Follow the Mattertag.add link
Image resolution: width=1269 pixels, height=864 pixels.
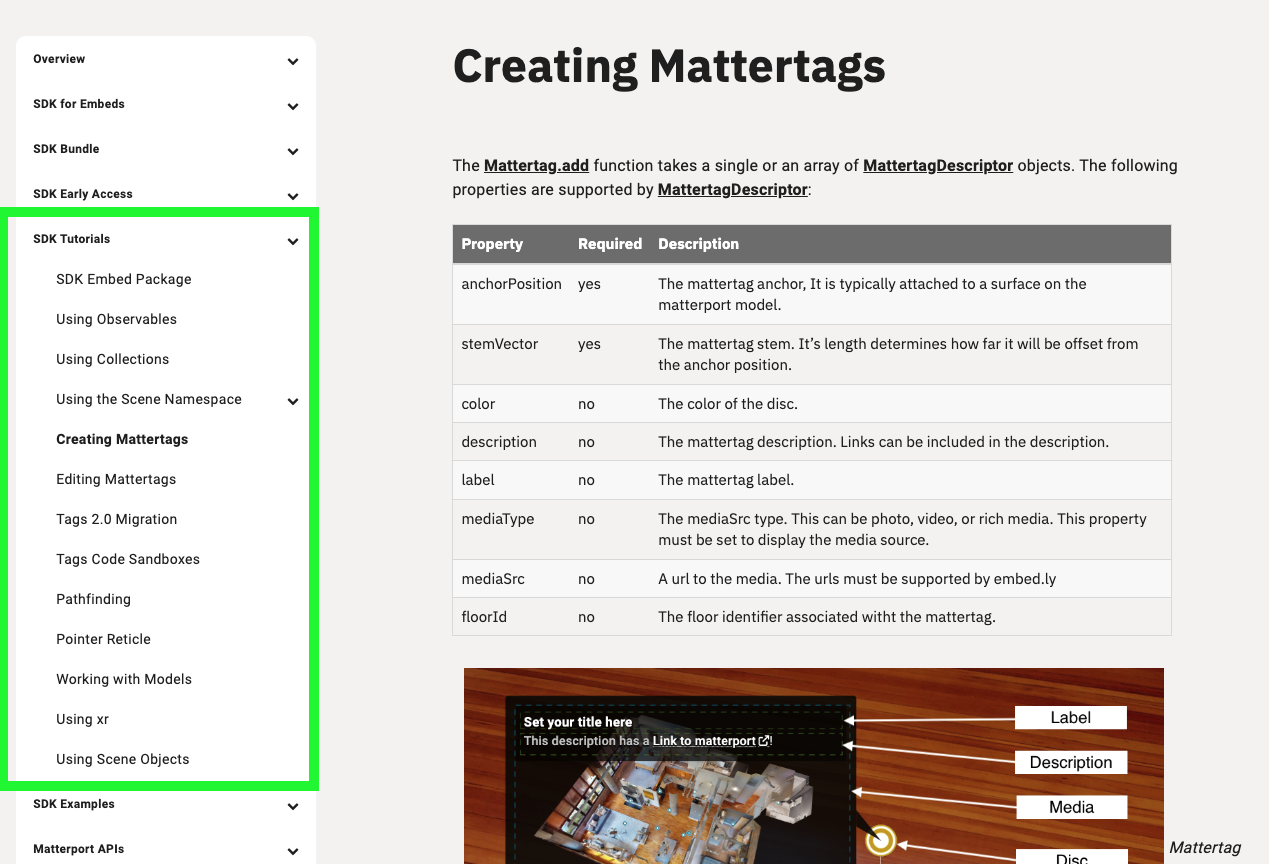click(x=536, y=165)
